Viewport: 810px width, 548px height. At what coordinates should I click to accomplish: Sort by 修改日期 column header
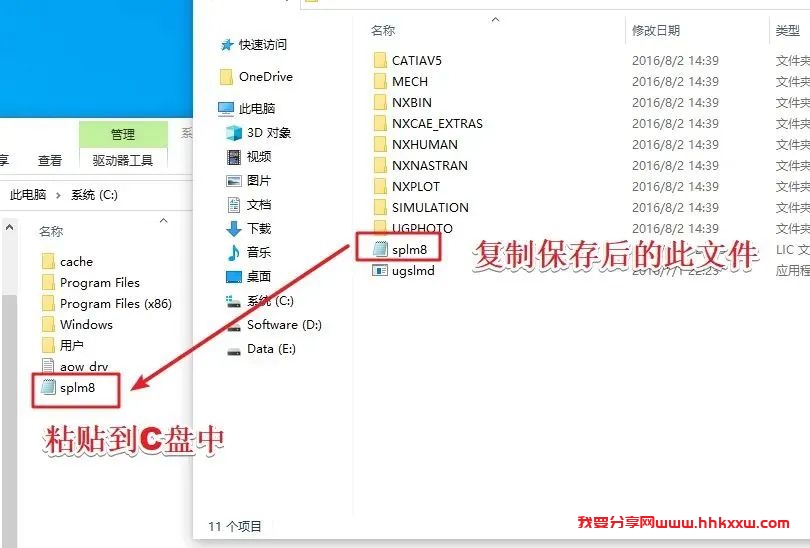(x=656, y=31)
